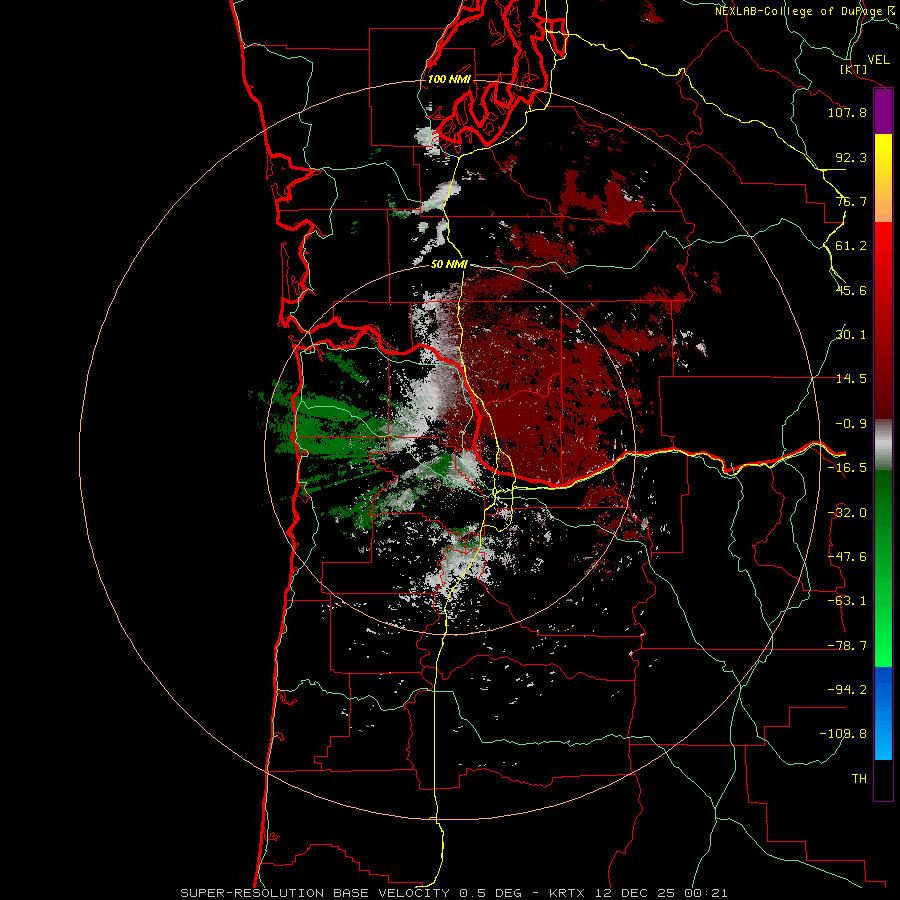Click the 92.3 value on velocity scale
The image size is (900, 900).
pyautogui.click(x=851, y=157)
